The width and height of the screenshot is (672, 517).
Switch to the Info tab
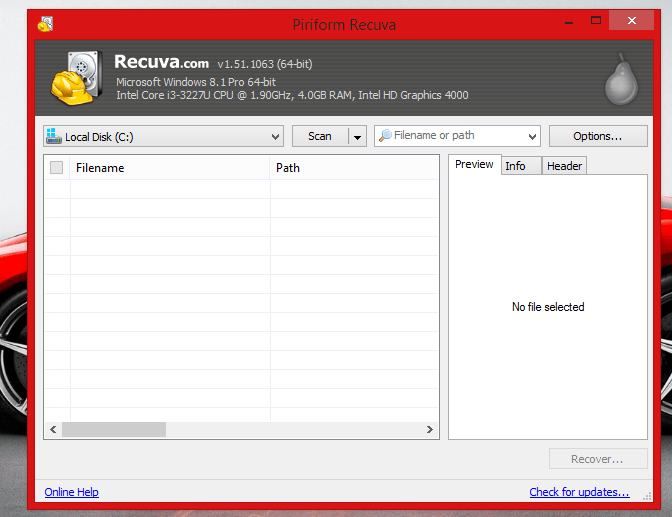click(x=521, y=166)
